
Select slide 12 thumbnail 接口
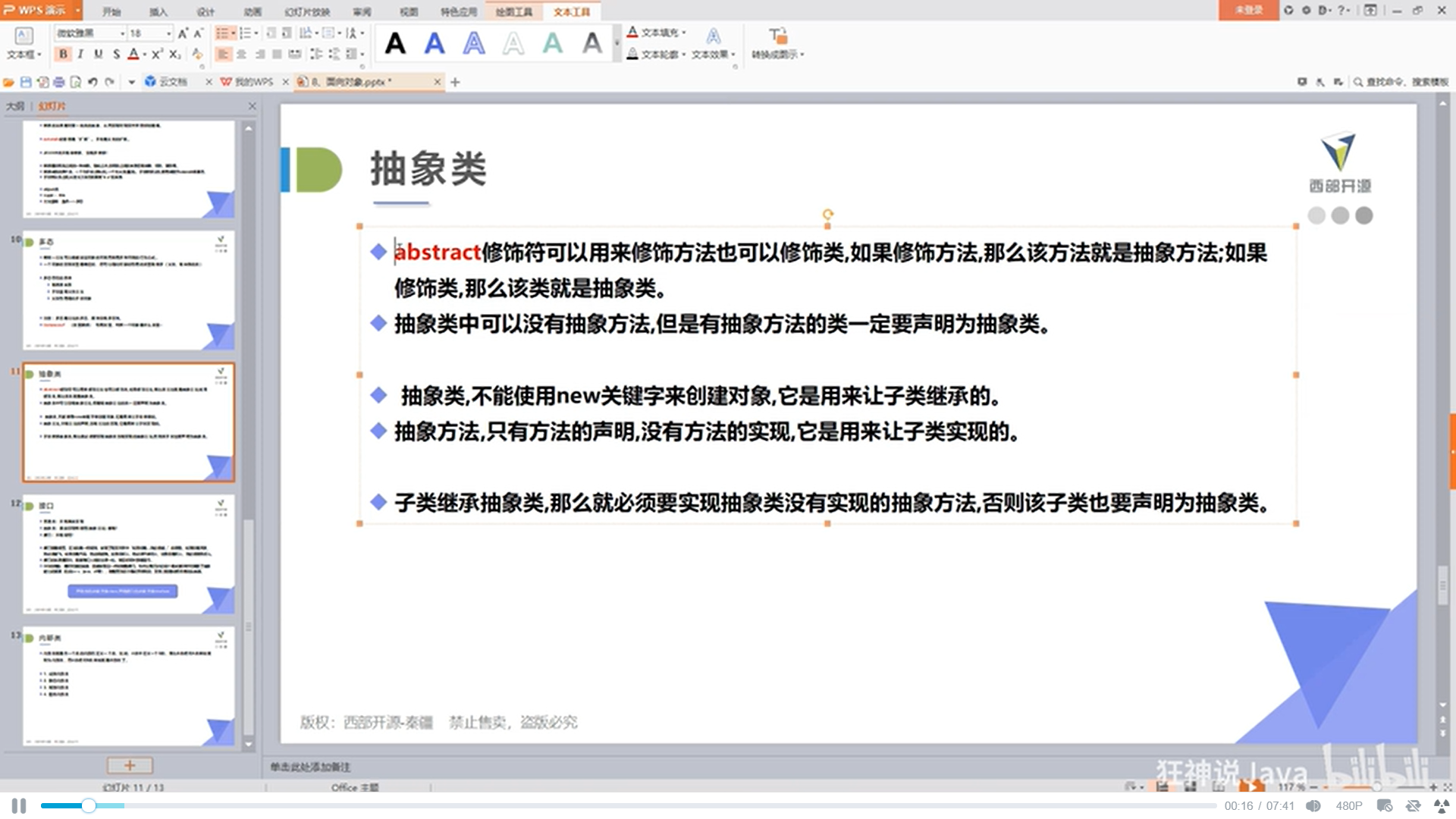(x=129, y=554)
